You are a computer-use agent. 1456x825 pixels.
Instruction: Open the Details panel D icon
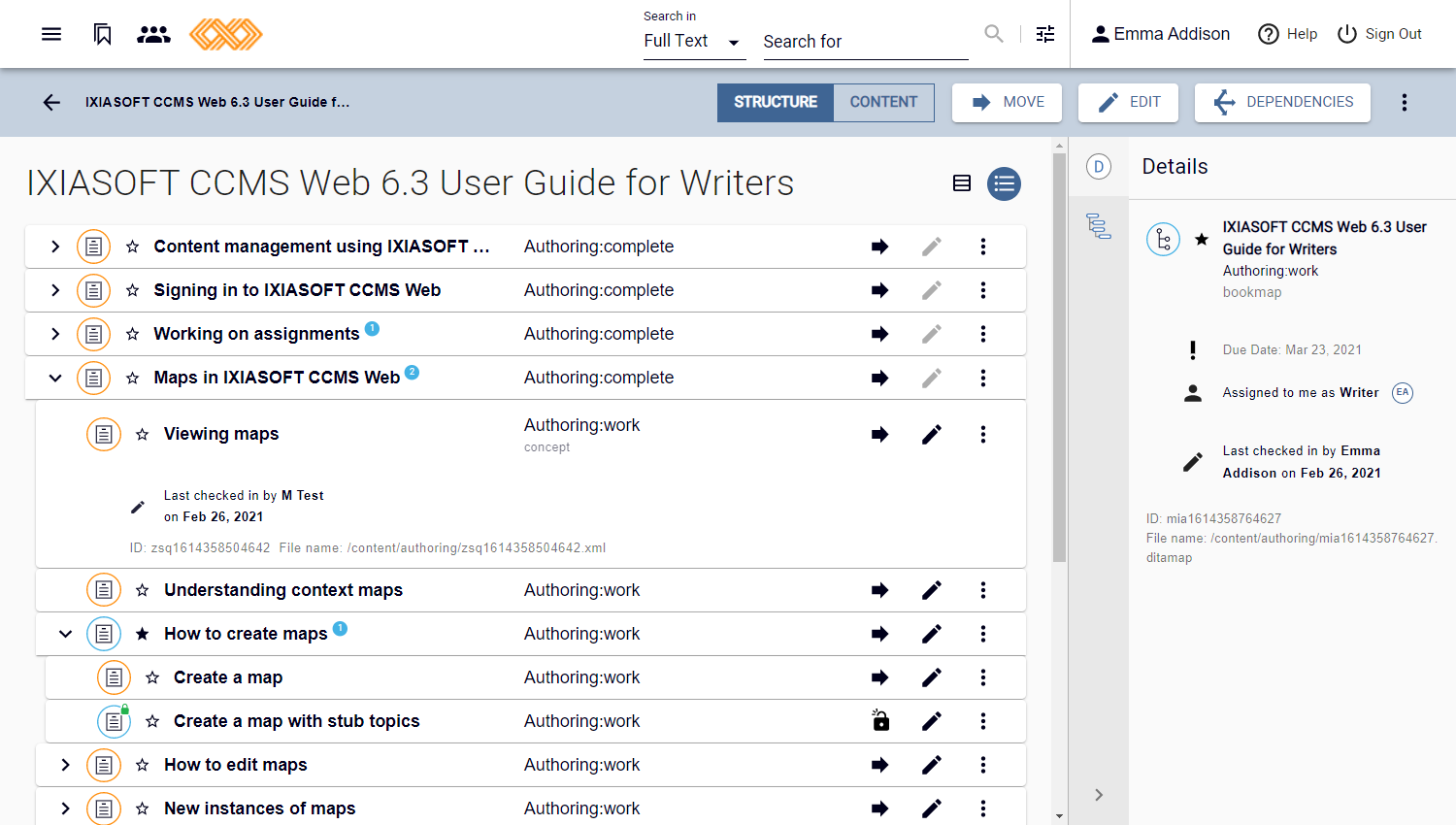[x=1099, y=167]
